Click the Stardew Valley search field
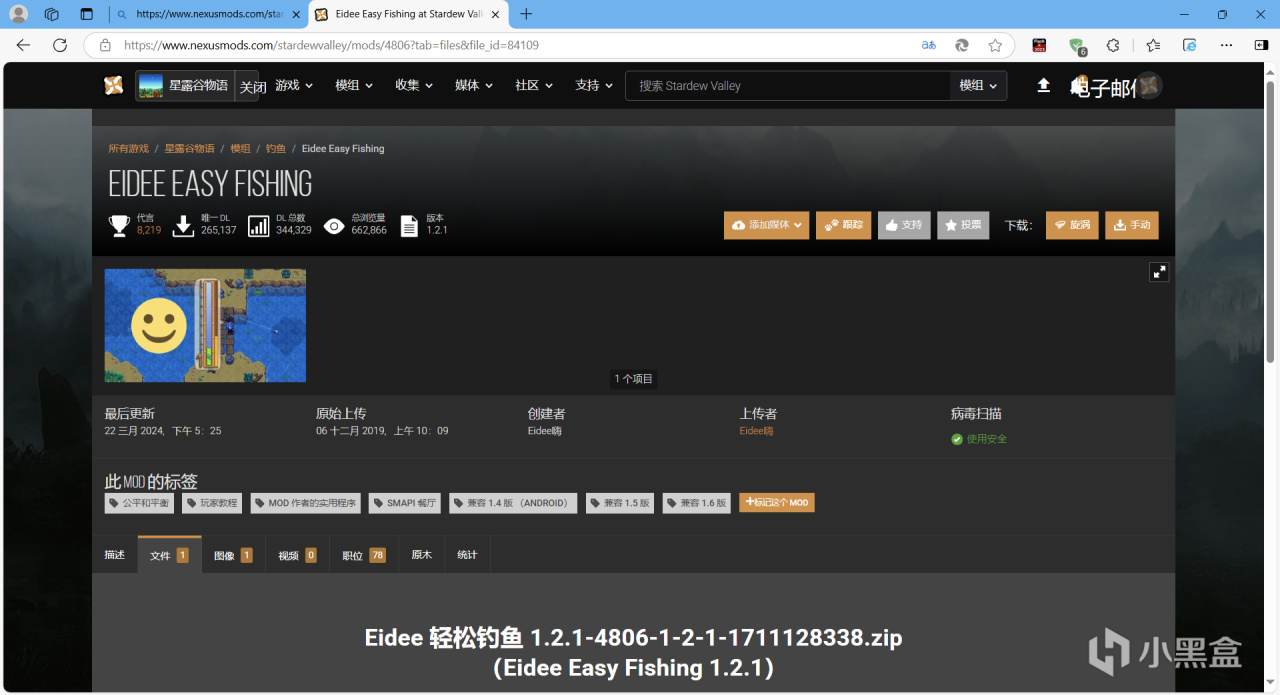This screenshot has height=695, width=1280. pyautogui.click(x=788, y=86)
